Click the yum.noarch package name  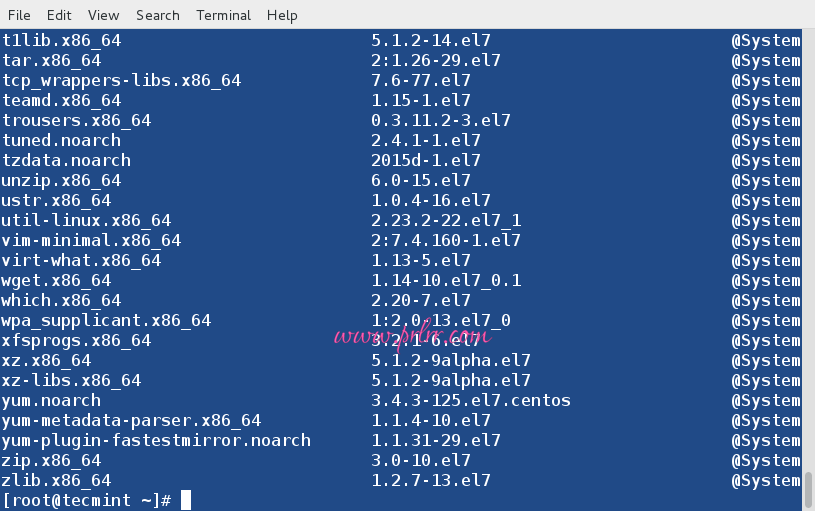51,400
